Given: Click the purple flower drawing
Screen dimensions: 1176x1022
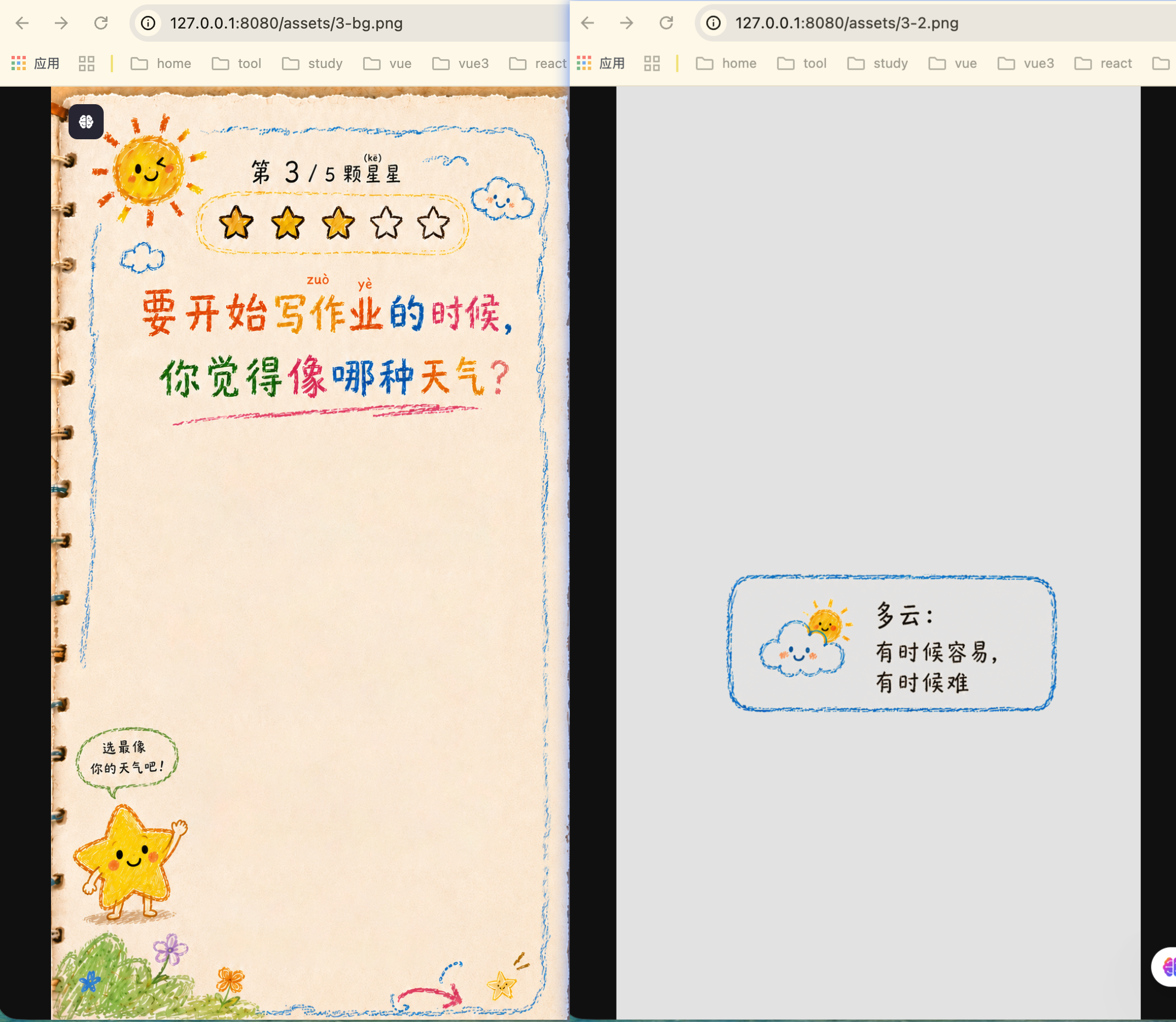Looking at the screenshot, I should (170, 950).
